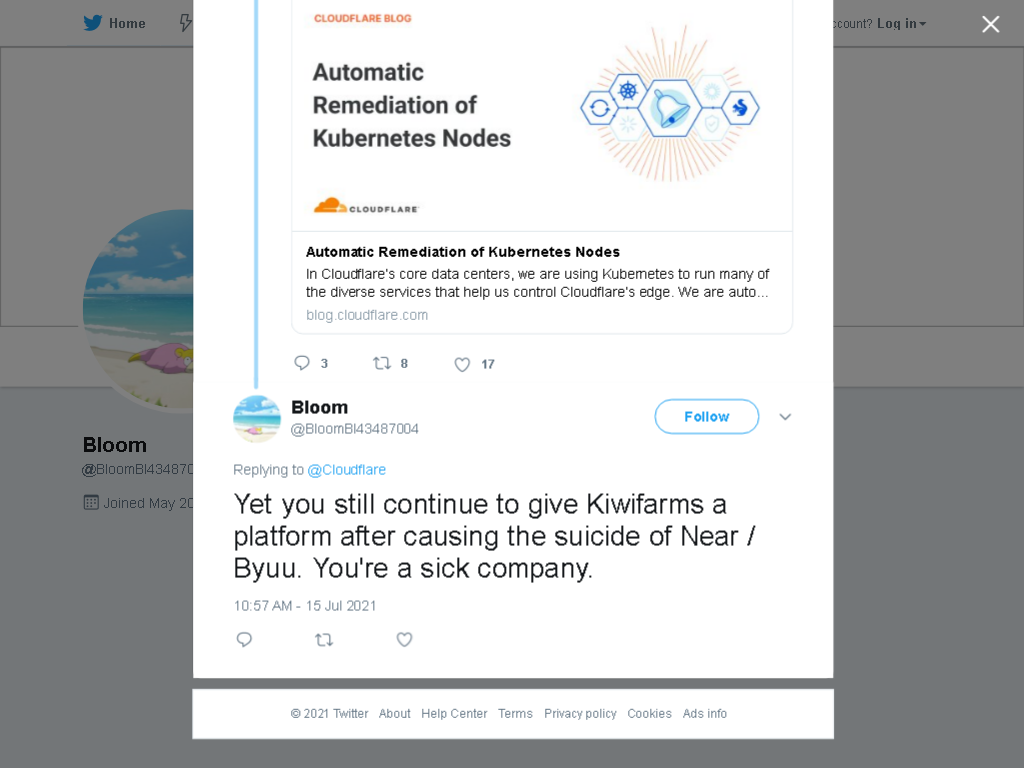Open the Privacy policy footer link
This screenshot has width=1024, height=768.
(x=580, y=713)
